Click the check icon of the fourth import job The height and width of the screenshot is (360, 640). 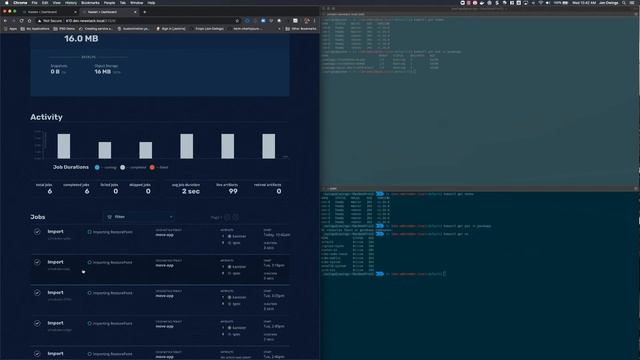[x=37, y=323]
